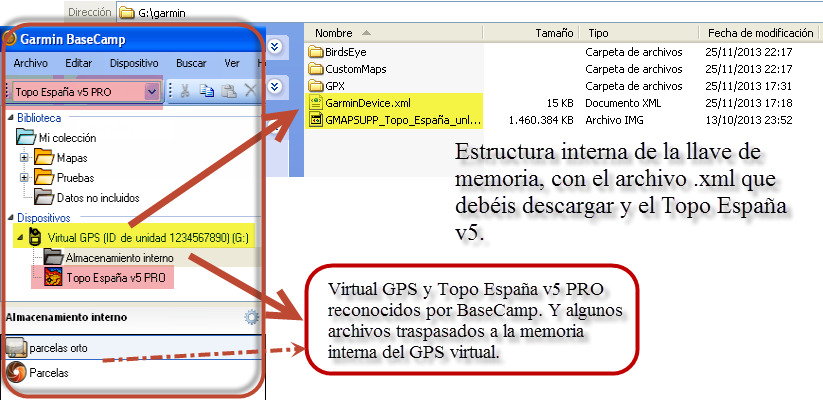
Task: Select the BirdsEye folder
Action: [345, 52]
